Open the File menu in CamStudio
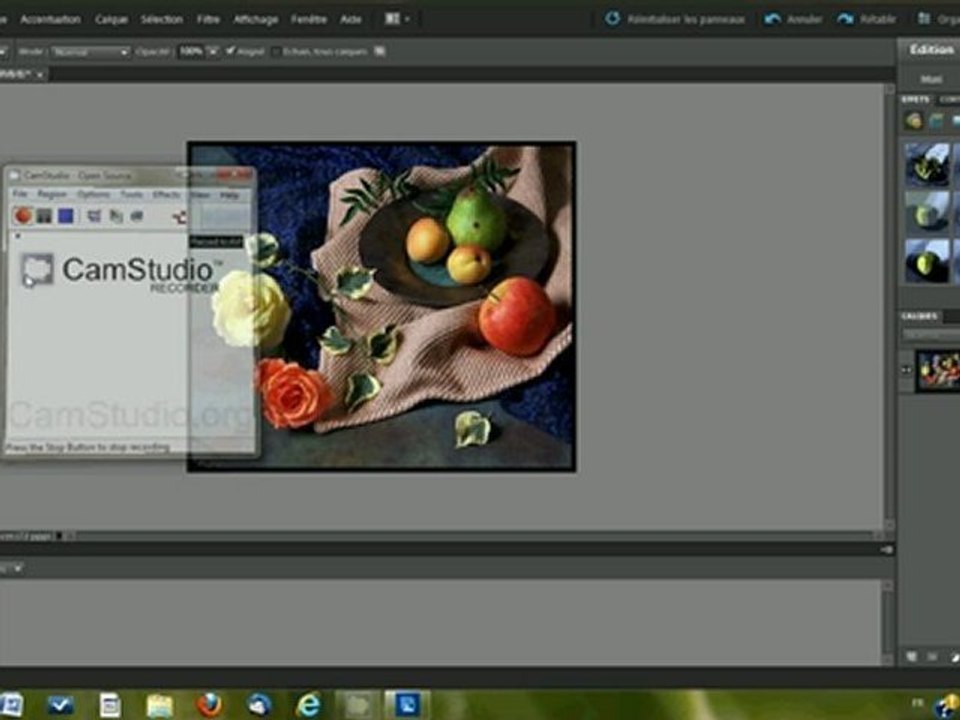 click(20, 195)
